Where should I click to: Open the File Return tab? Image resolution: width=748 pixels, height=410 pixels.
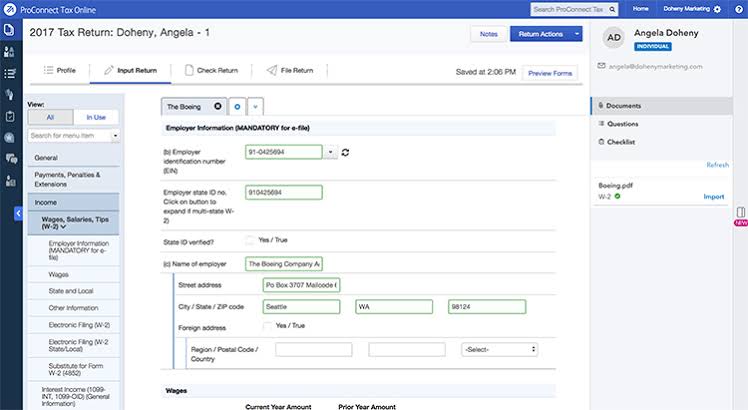290,70
